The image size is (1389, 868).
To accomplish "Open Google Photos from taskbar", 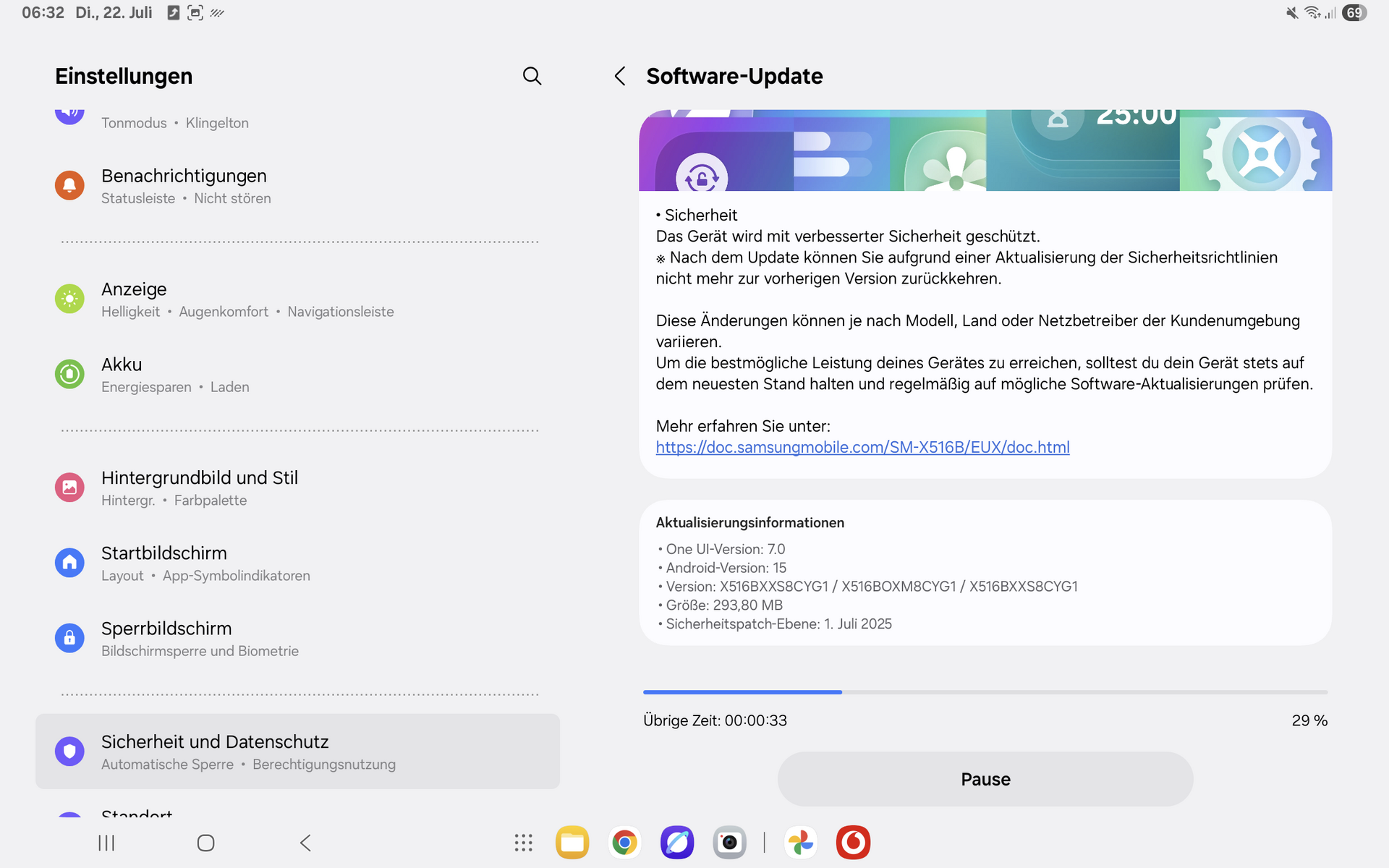I will pos(801,843).
